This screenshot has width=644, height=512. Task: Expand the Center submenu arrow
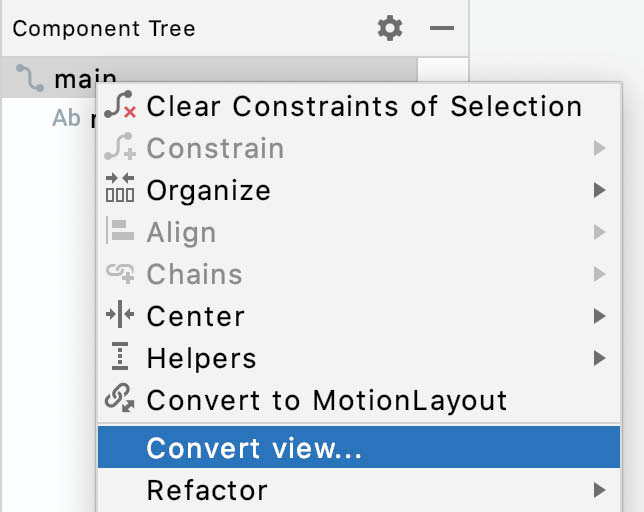[x=600, y=316]
